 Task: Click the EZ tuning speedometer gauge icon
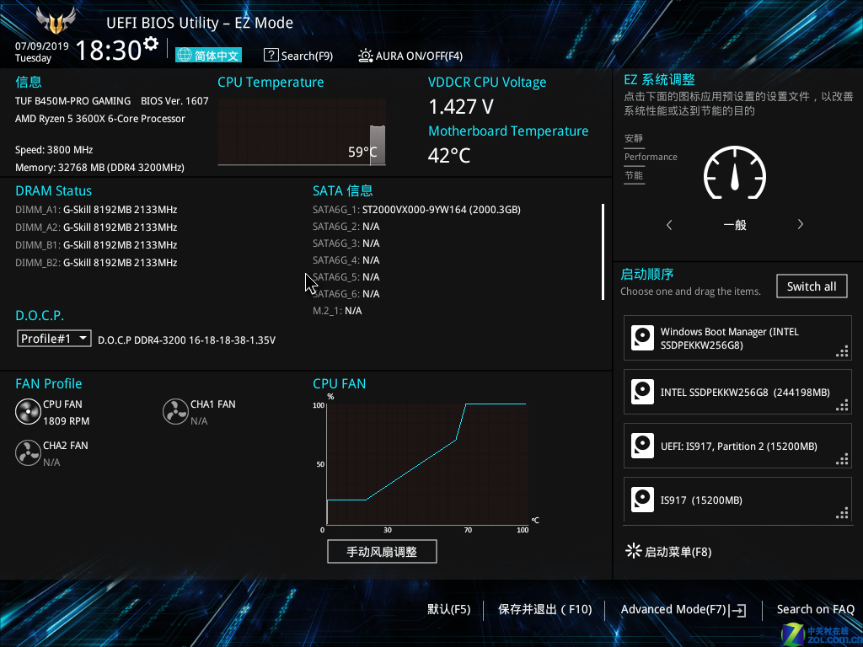735,173
